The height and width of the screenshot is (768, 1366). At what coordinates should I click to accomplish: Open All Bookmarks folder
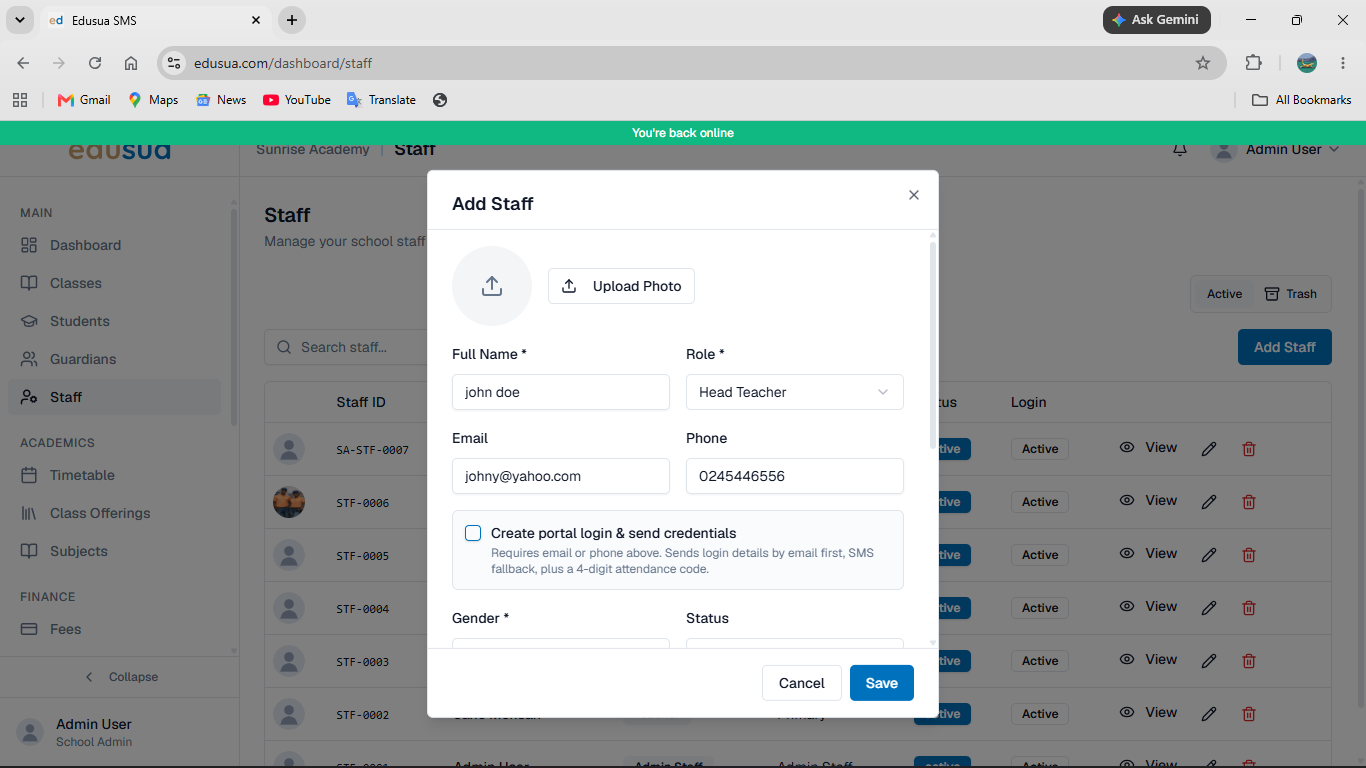[1302, 100]
